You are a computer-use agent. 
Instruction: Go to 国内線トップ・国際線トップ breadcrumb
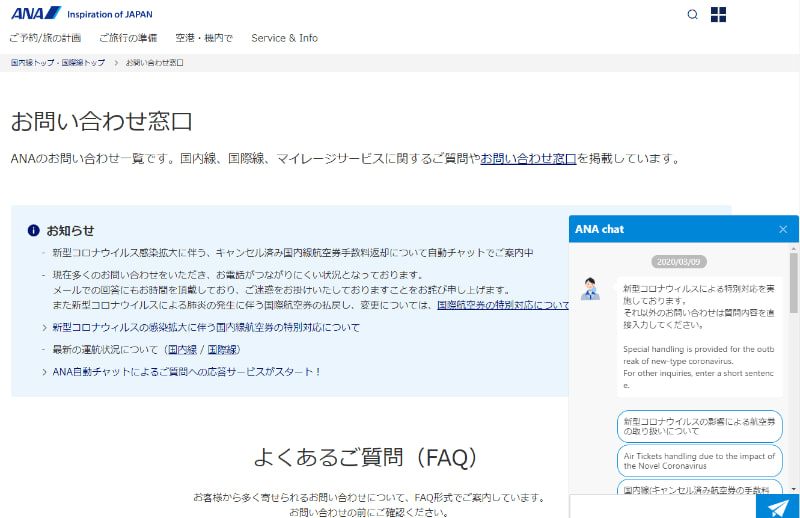tap(58, 63)
